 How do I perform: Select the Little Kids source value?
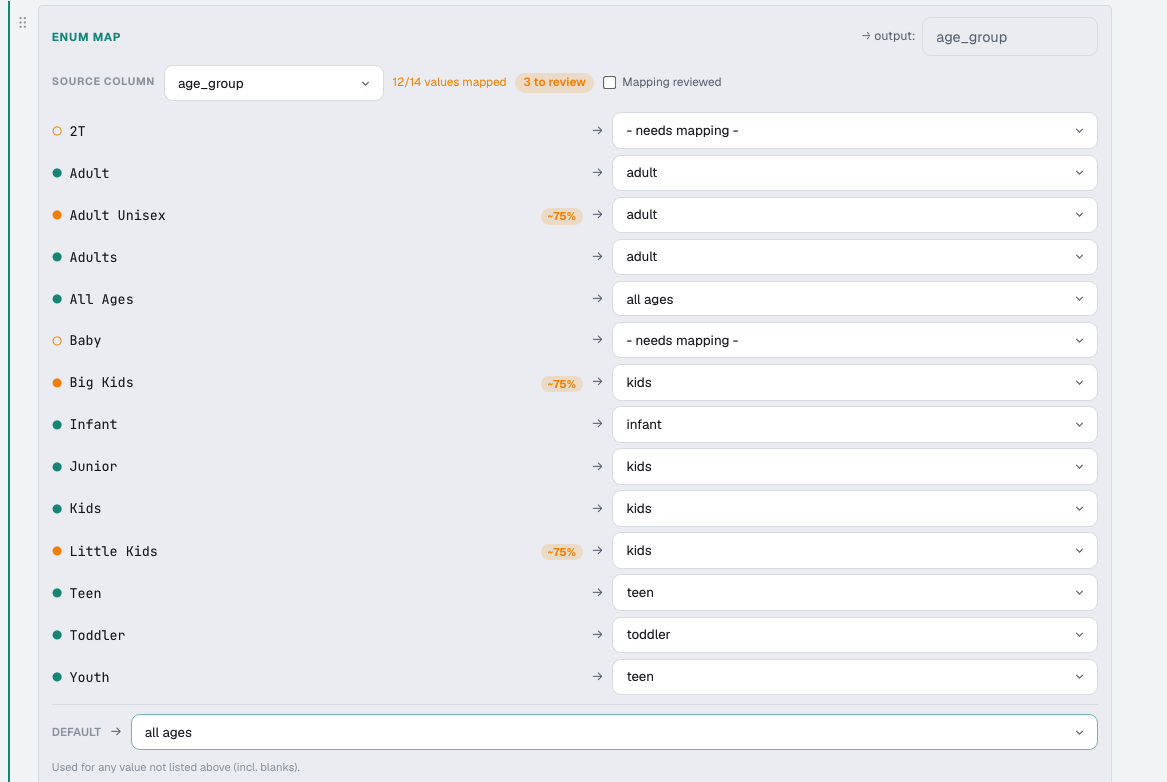coord(113,551)
